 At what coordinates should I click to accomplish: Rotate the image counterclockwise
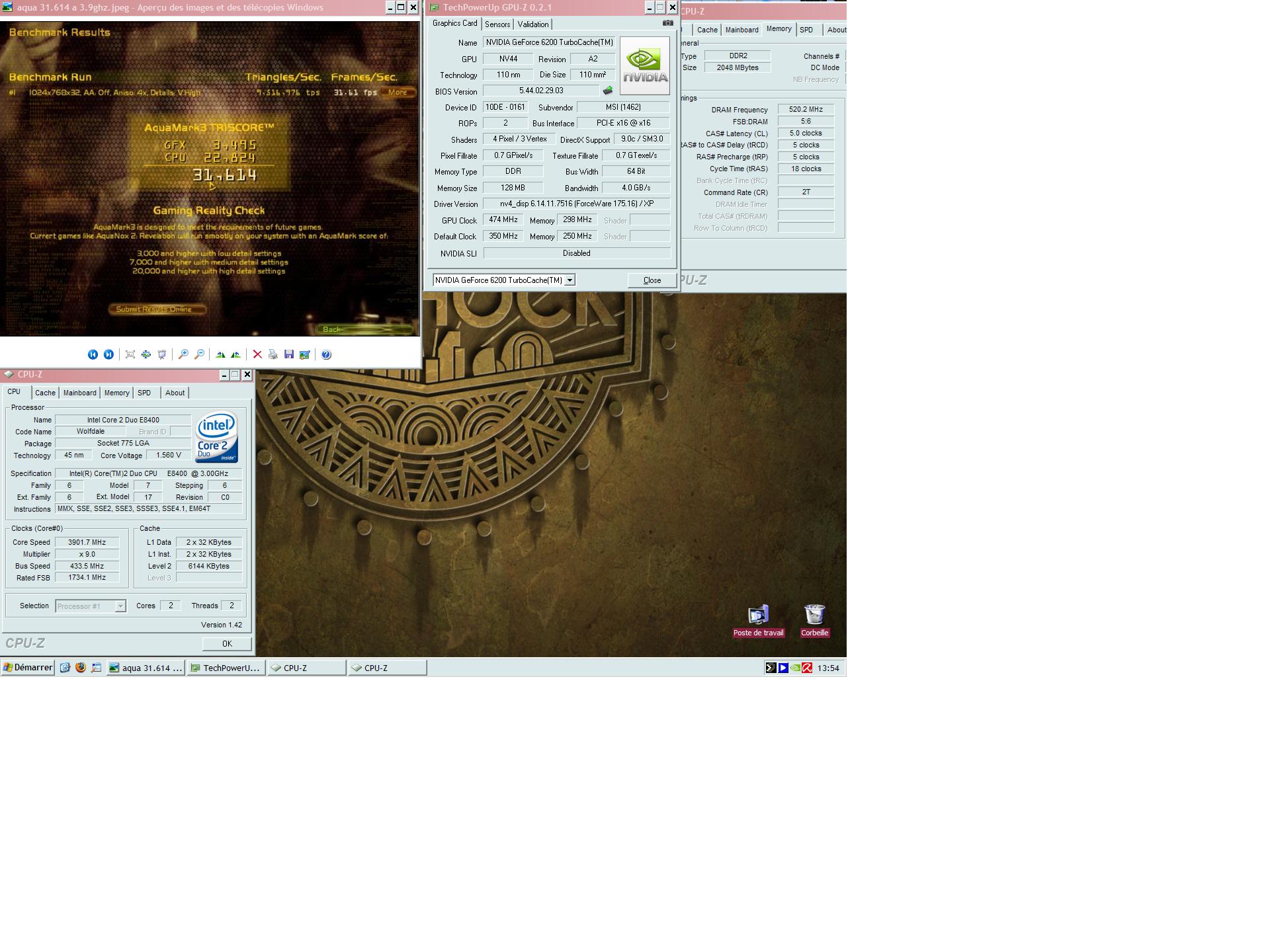[x=235, y=355]
